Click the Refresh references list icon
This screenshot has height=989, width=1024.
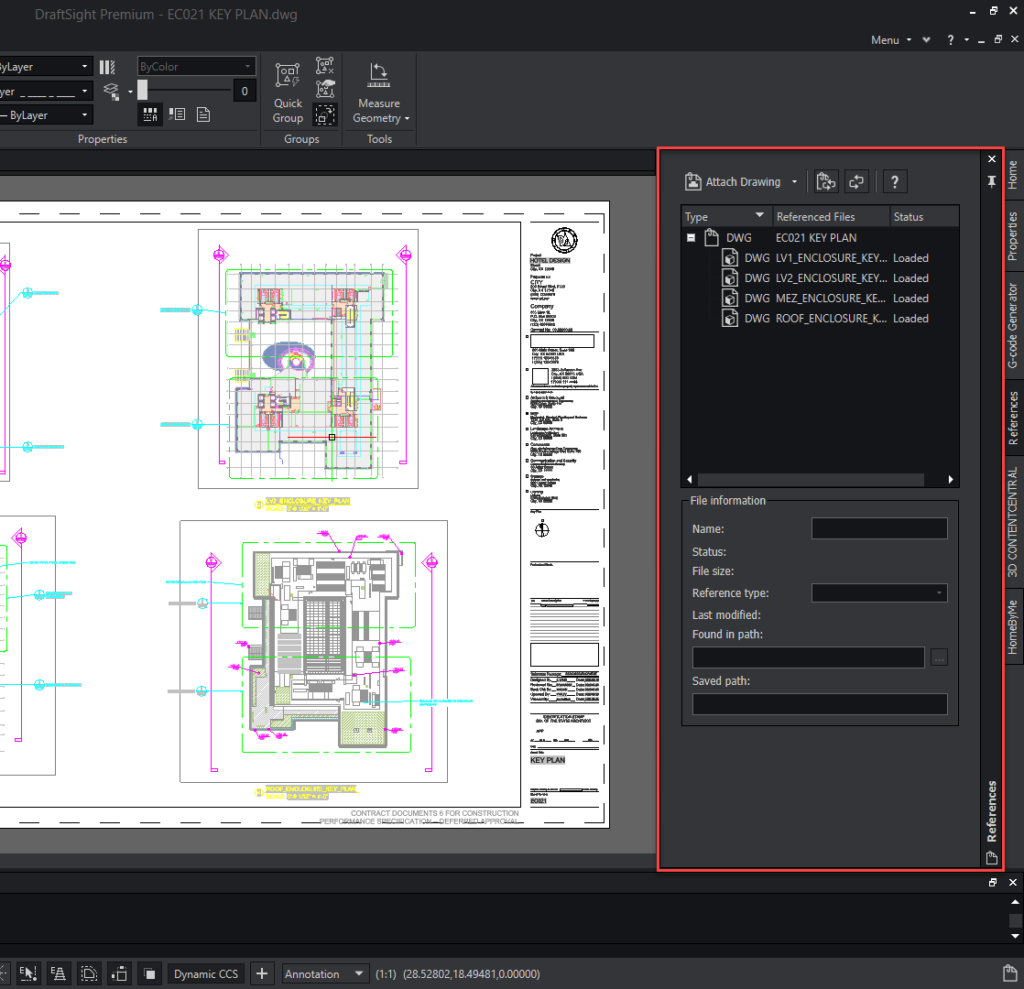pos(856,181)
